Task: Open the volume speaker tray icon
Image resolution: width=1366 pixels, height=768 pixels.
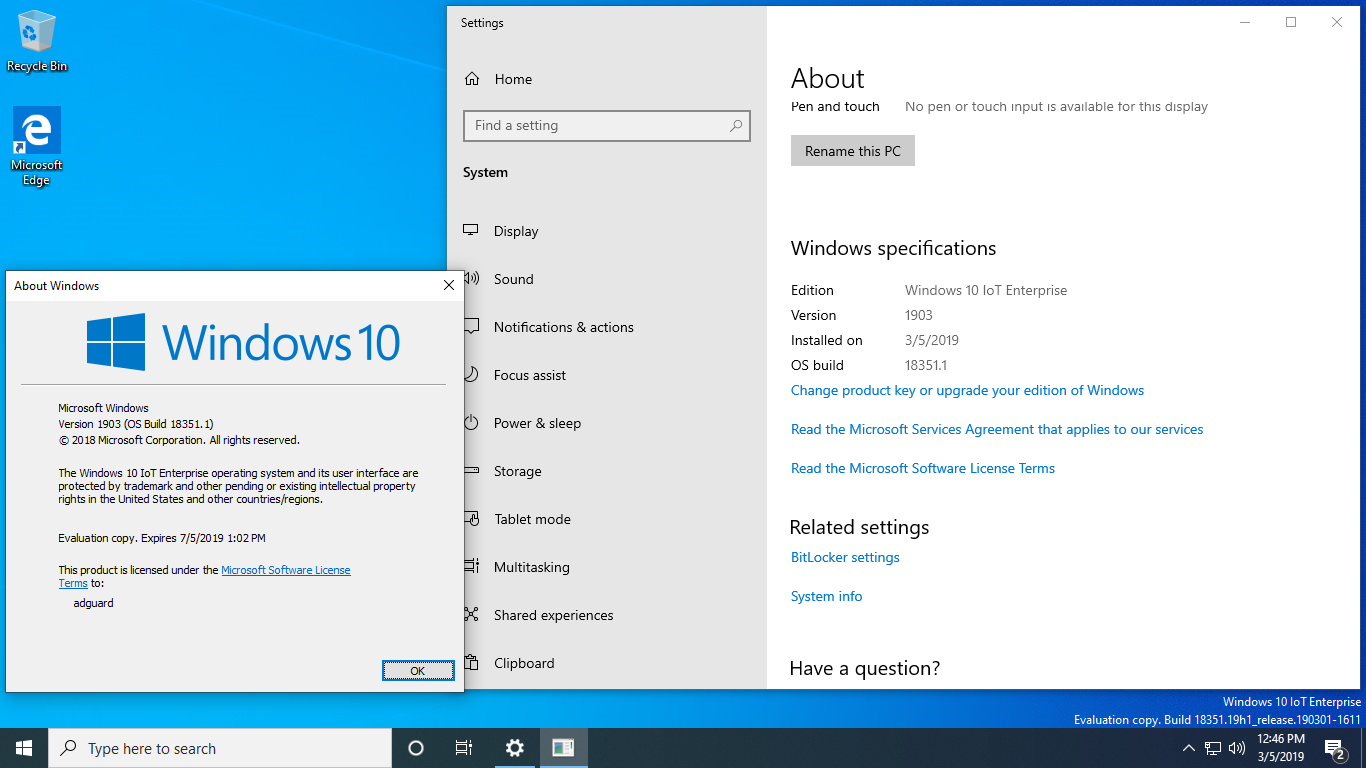Action: pos(1237,748)
